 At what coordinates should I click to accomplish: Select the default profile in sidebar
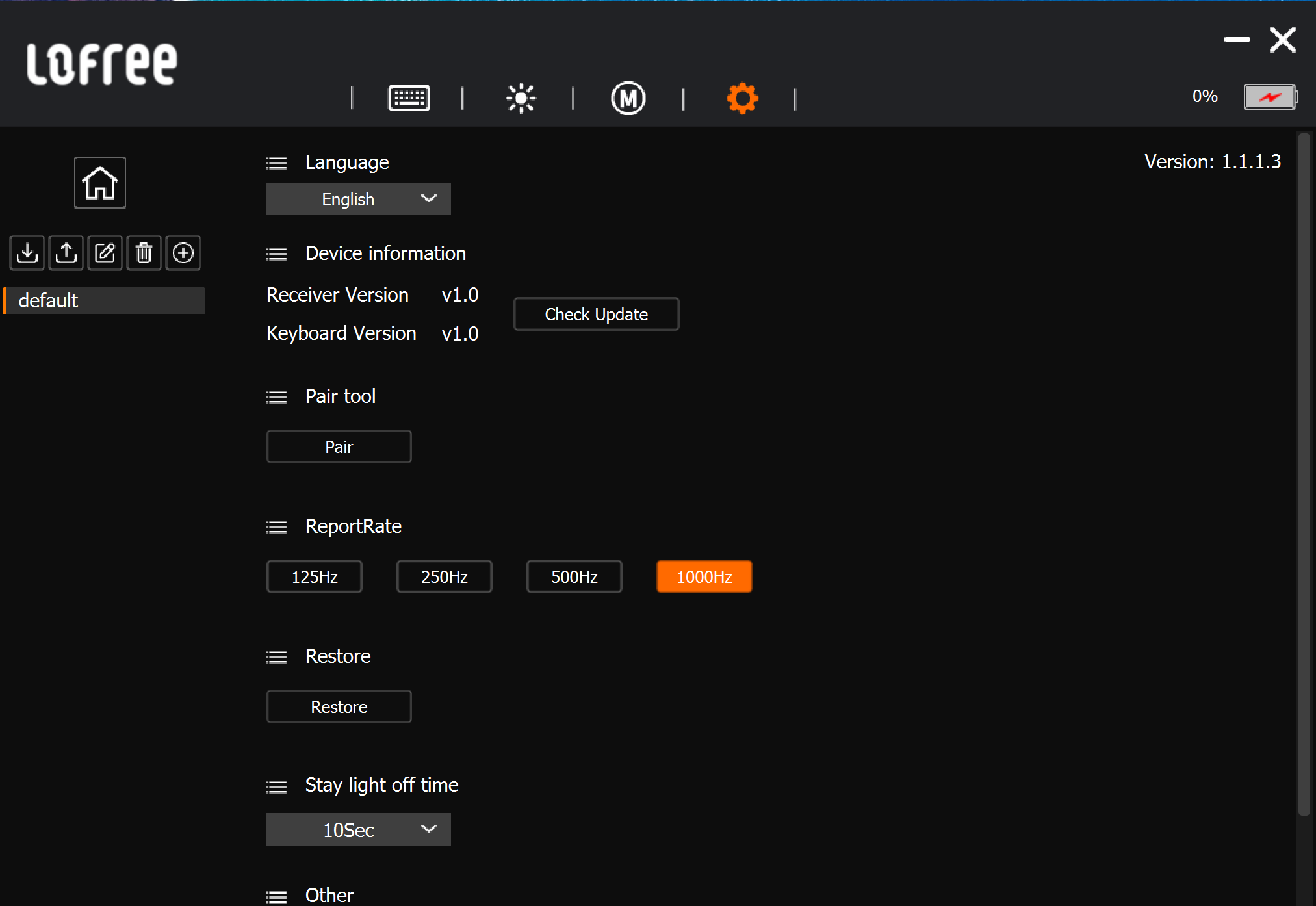click(x=104, y=300)
